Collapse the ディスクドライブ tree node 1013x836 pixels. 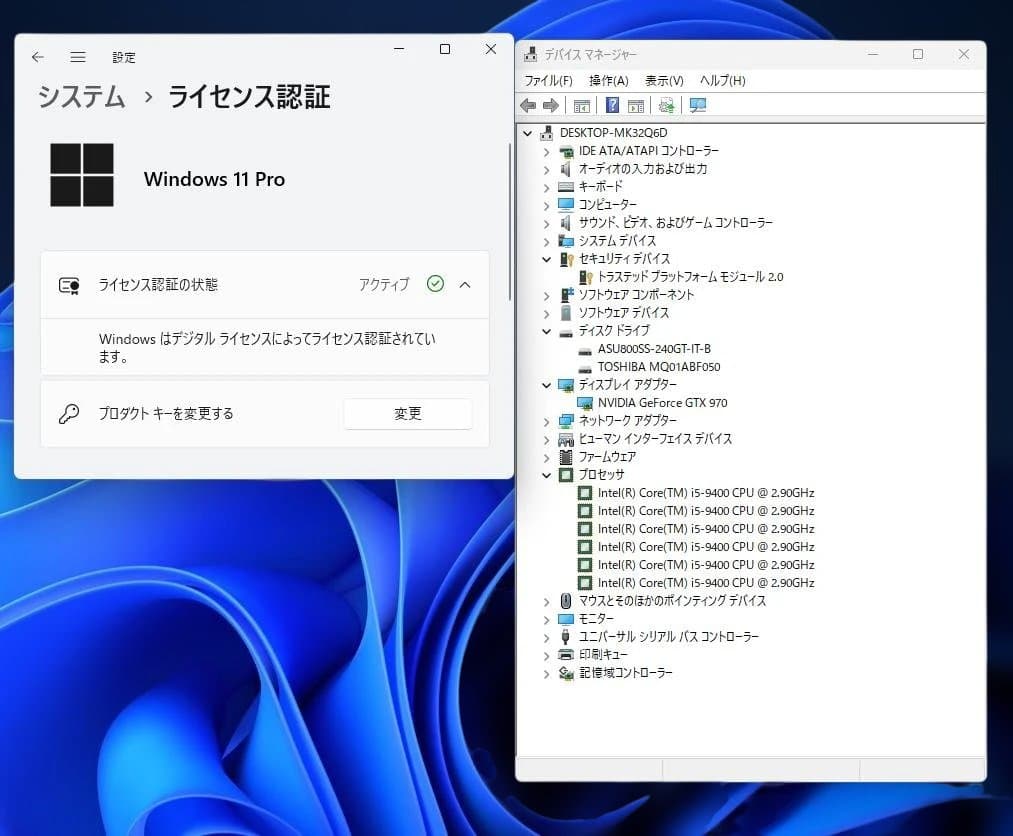point(545,330)
